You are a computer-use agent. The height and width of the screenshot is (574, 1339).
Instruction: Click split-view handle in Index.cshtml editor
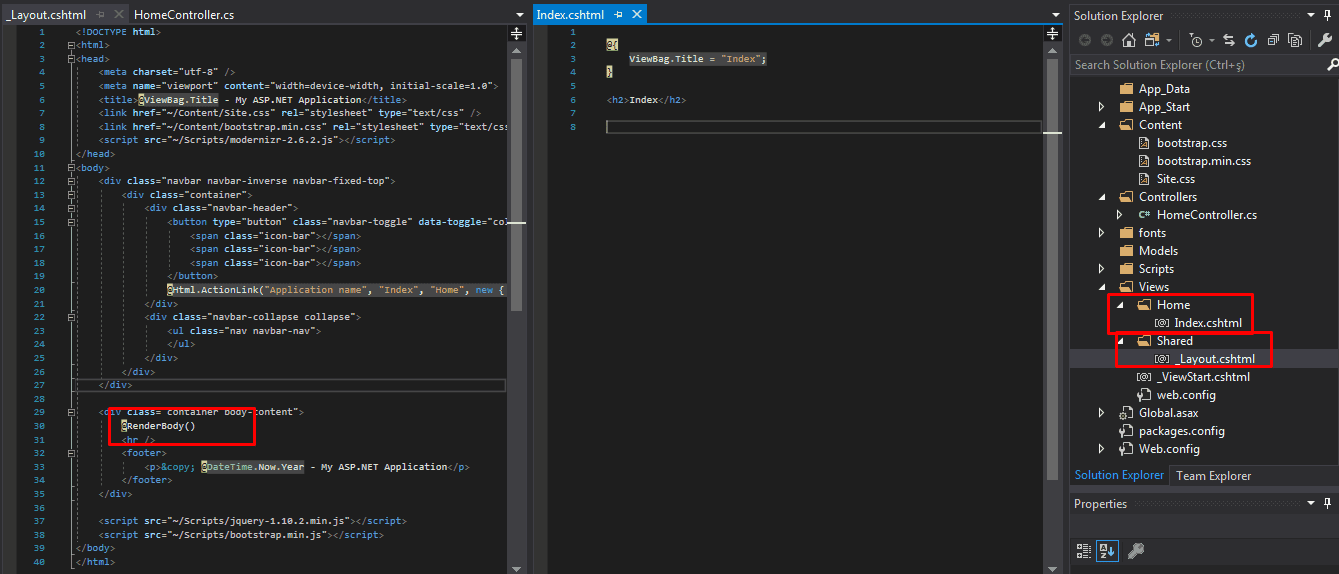tap(1052, 33)
